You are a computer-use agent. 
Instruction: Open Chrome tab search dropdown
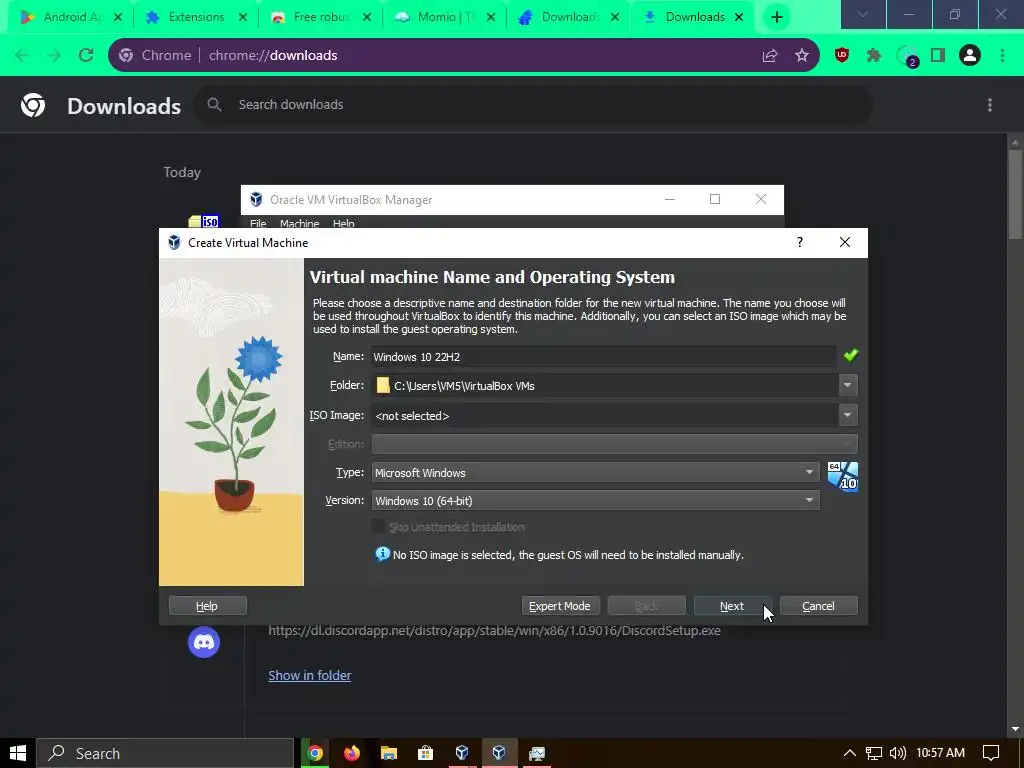pos(863,14)
